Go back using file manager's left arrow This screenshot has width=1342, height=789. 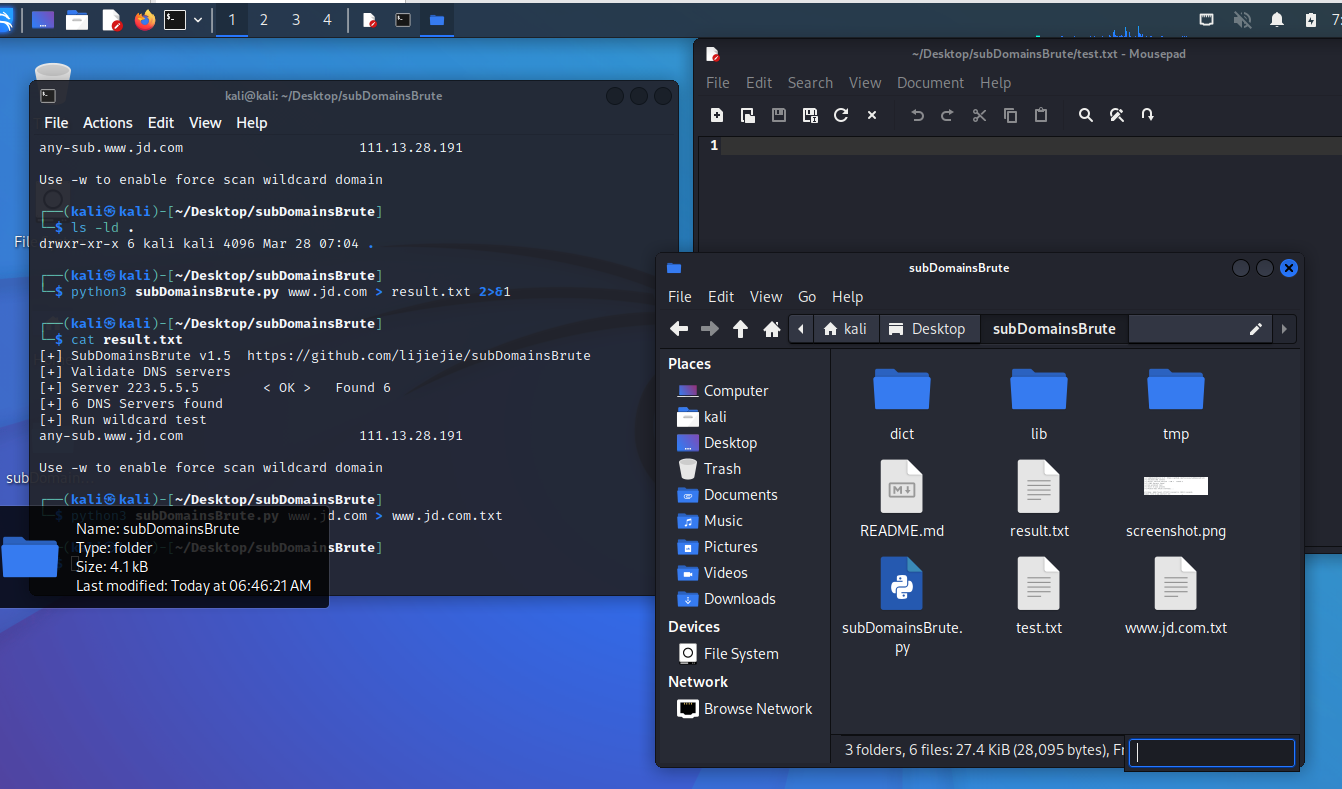tap(679, 328)
